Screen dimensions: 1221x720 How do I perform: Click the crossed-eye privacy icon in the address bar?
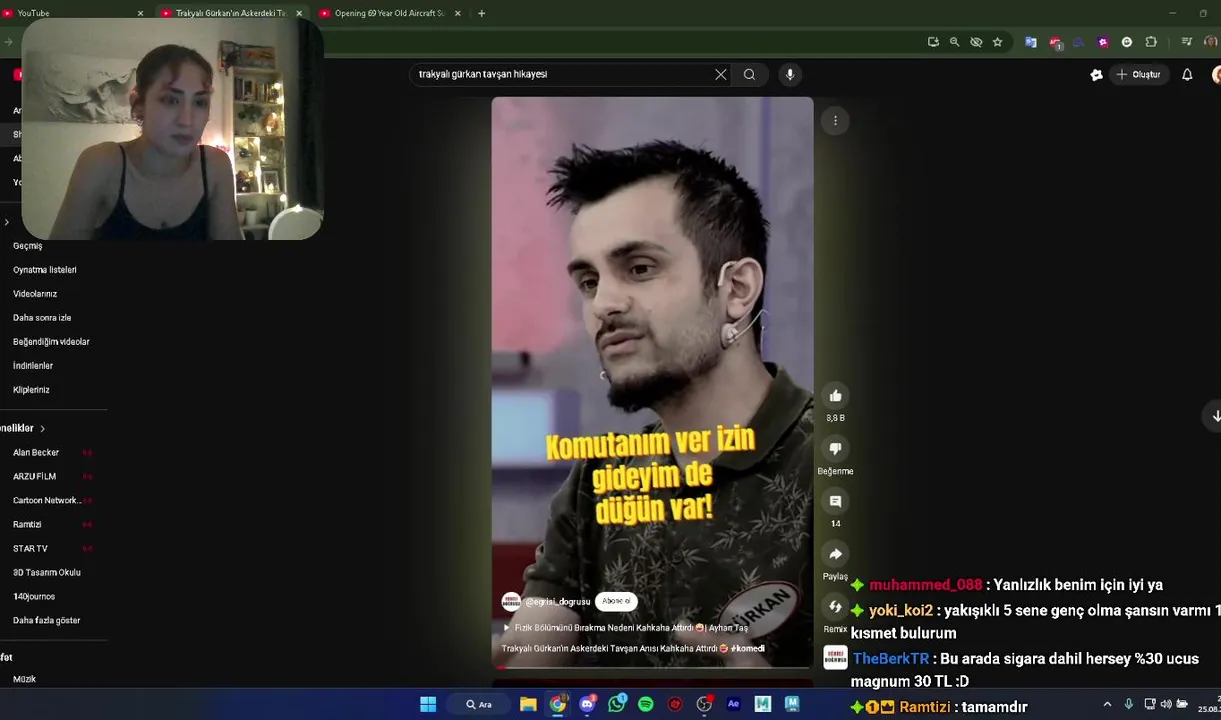pyautogui.click(x=976, y=42)
